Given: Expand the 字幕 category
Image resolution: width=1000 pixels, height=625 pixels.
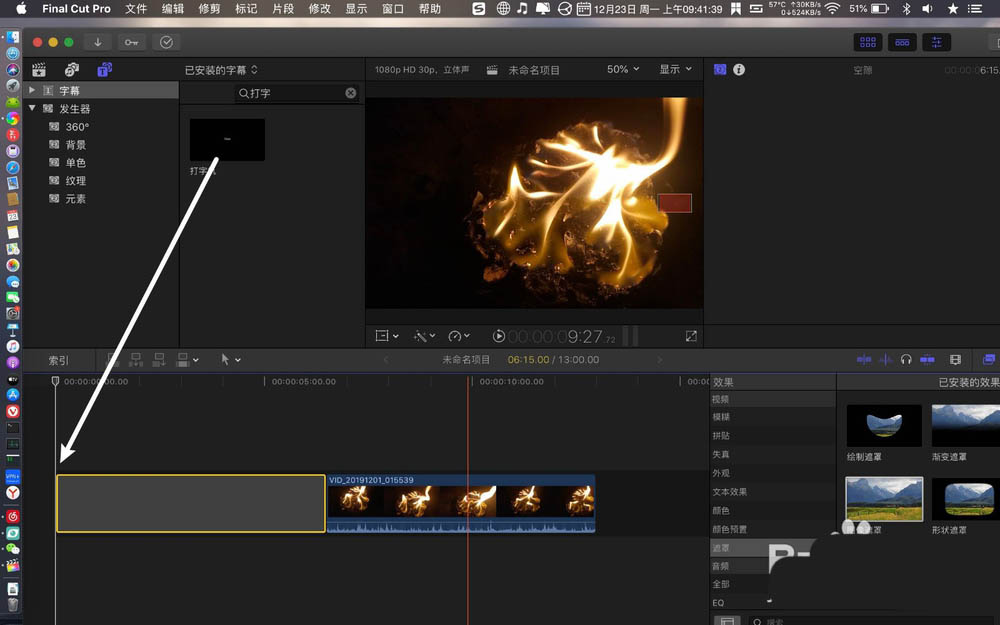Looking at the screenshot, I should 32,91.
